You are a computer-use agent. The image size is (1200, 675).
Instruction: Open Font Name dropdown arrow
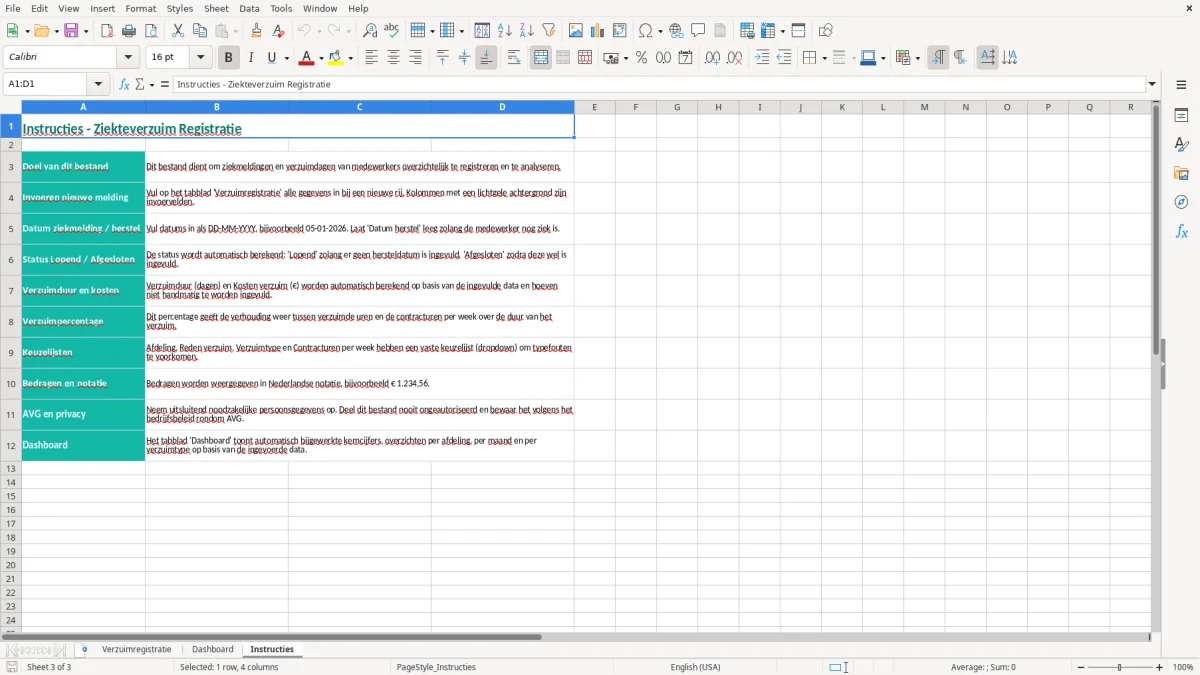[x=128, y=58]
